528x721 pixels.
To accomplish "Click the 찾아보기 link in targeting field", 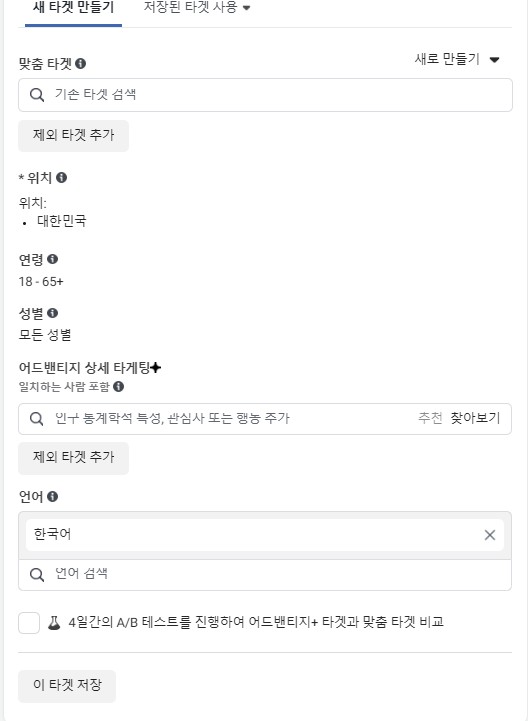I will 475,418.
